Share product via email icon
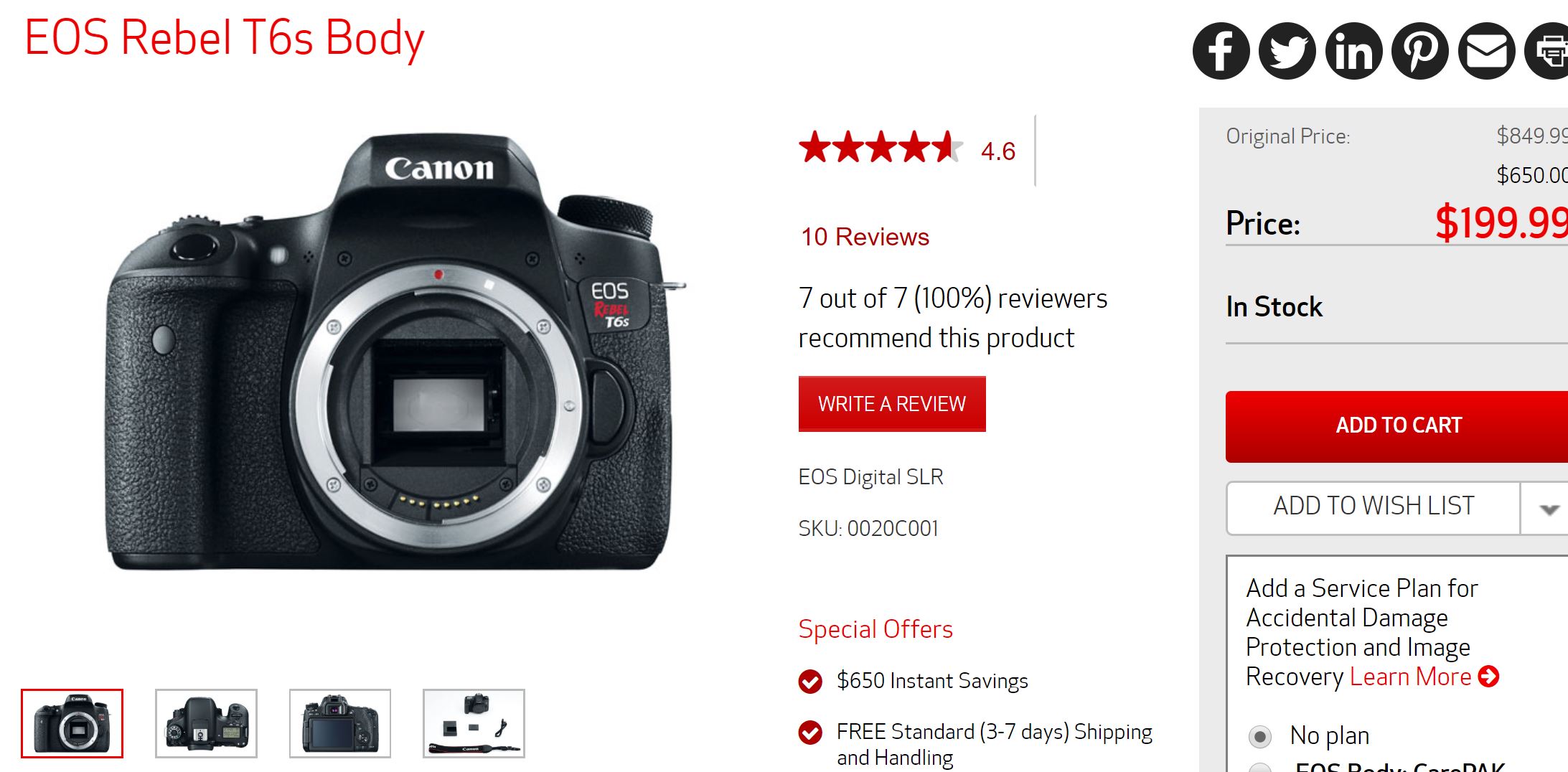This screenshot has width=1568, height=772. (1486, 51)
